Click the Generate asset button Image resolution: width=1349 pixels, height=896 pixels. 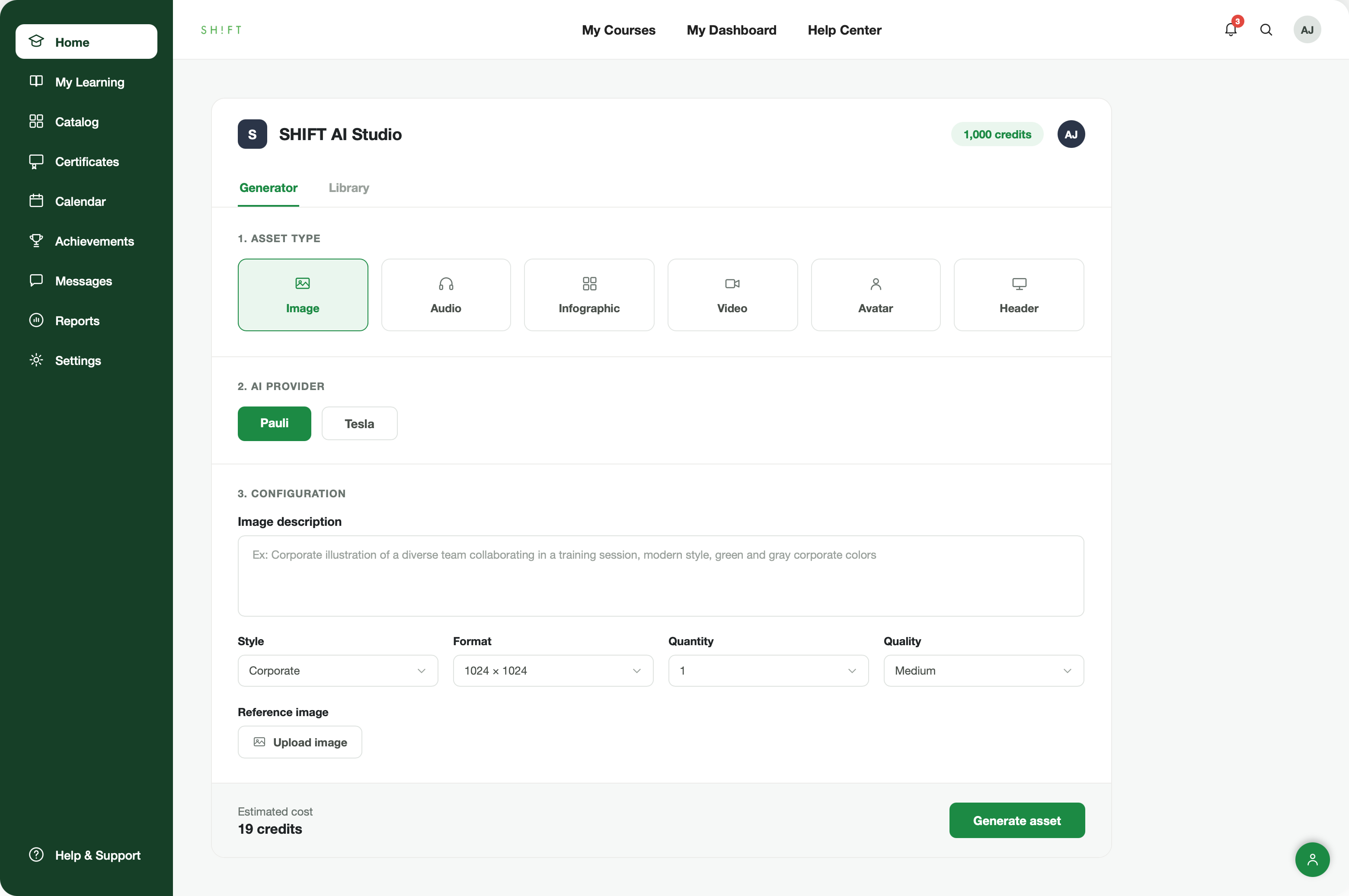coord(1017,821)
